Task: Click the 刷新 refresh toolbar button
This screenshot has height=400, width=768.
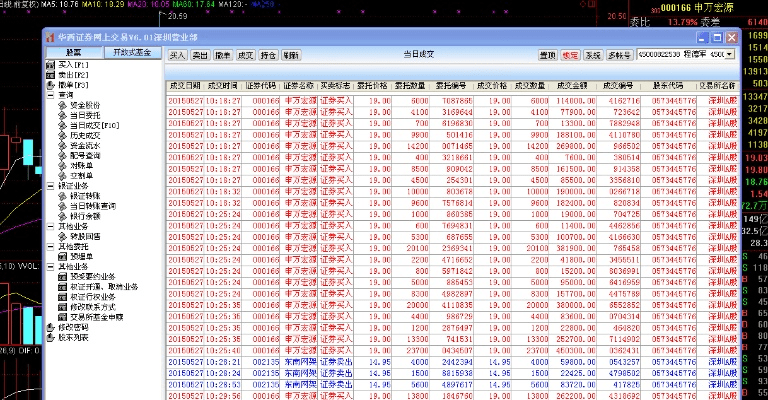Action: click(x=291, y=55)
